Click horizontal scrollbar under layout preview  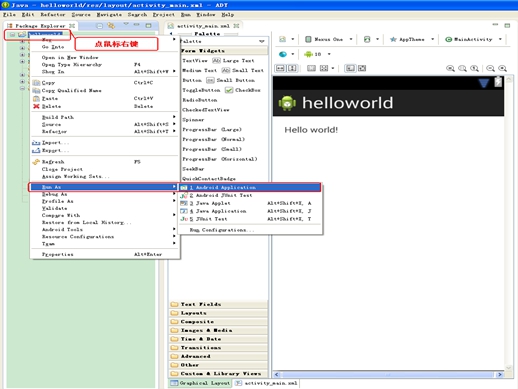click(x=388, y=375)
